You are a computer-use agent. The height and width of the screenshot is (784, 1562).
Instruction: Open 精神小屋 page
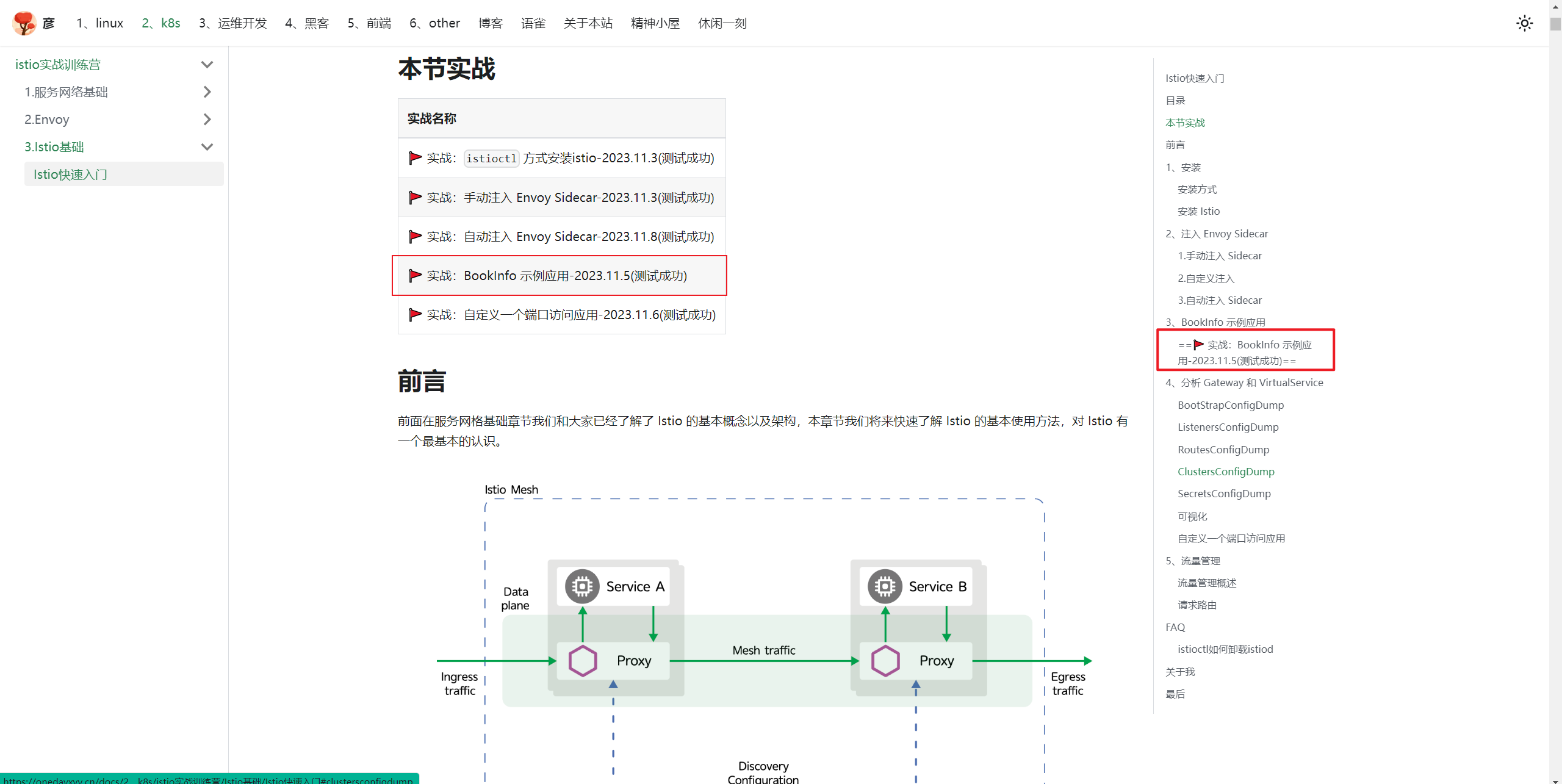[655, 23]
